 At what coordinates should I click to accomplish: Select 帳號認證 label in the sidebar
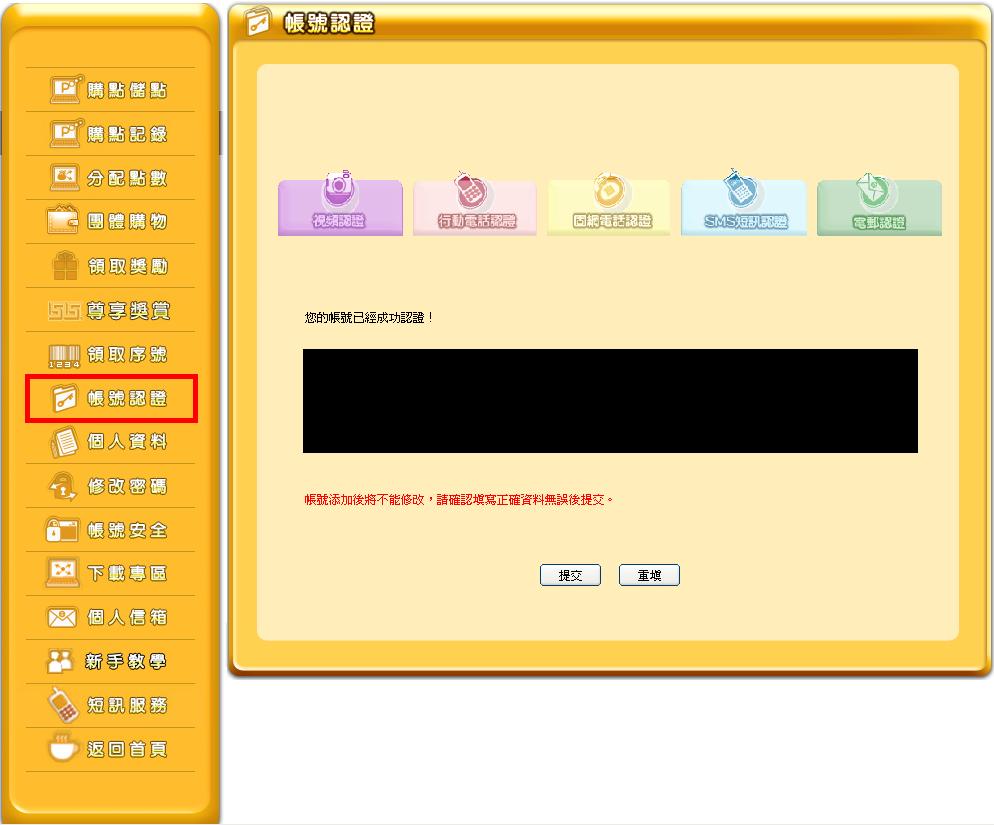click(127, 398)
